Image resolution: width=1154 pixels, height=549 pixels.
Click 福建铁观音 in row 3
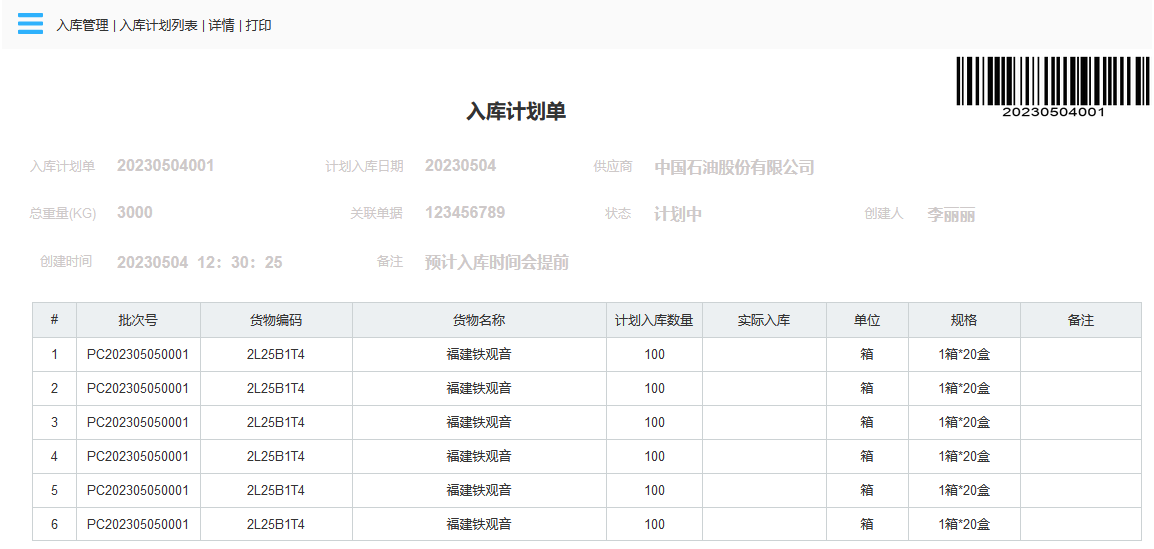[479, 422]
